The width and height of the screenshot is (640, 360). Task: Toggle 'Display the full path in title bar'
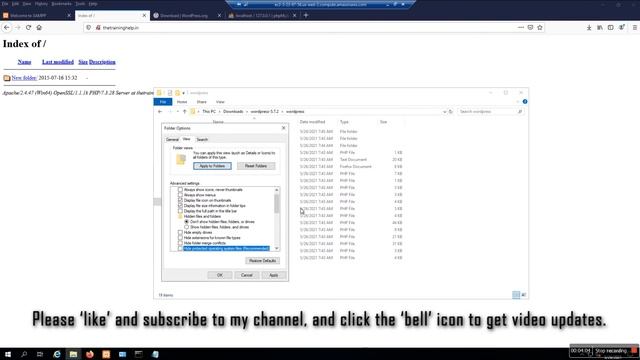[x=180, y=211]
